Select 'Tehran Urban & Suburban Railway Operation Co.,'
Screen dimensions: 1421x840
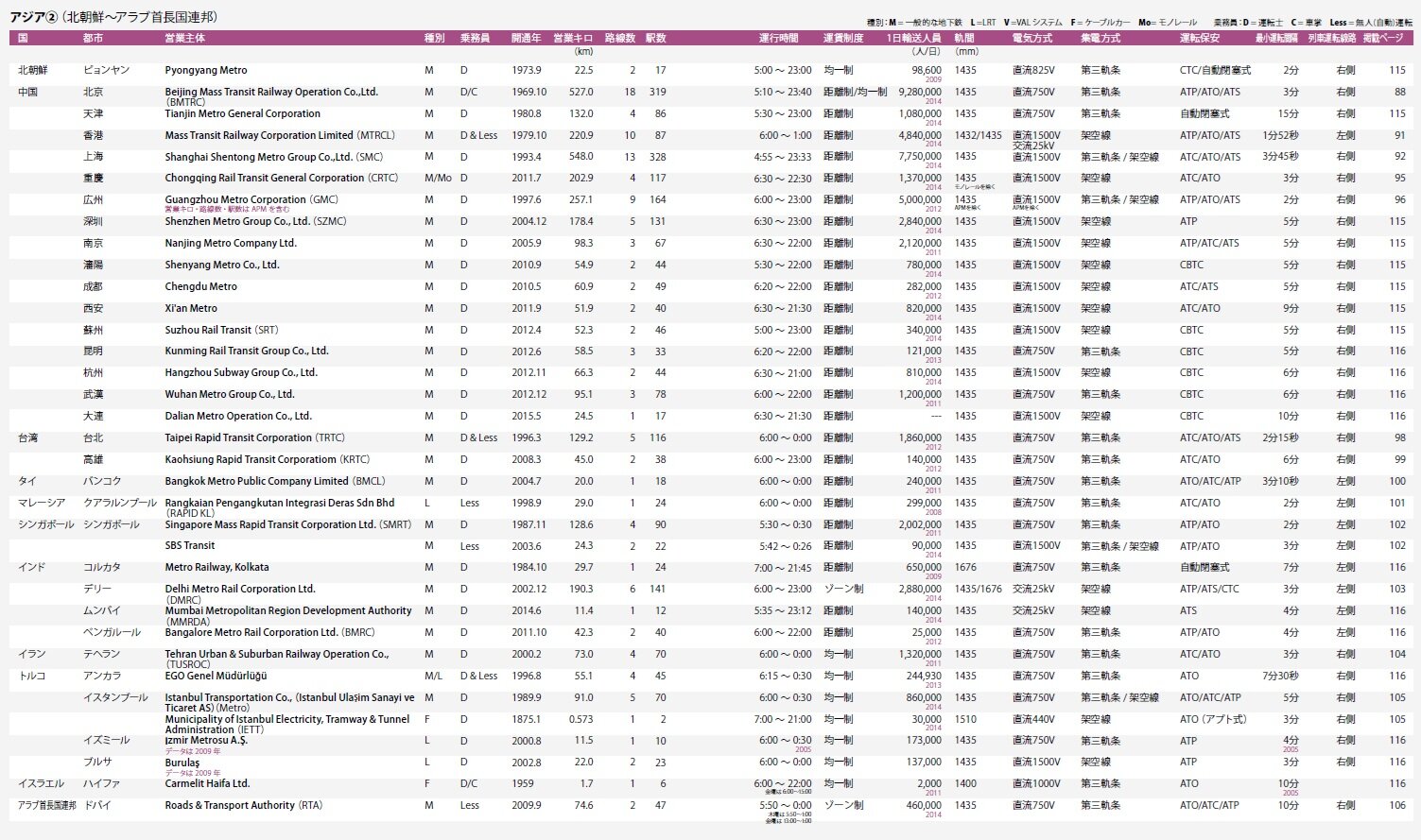click(x=277, y=655)
